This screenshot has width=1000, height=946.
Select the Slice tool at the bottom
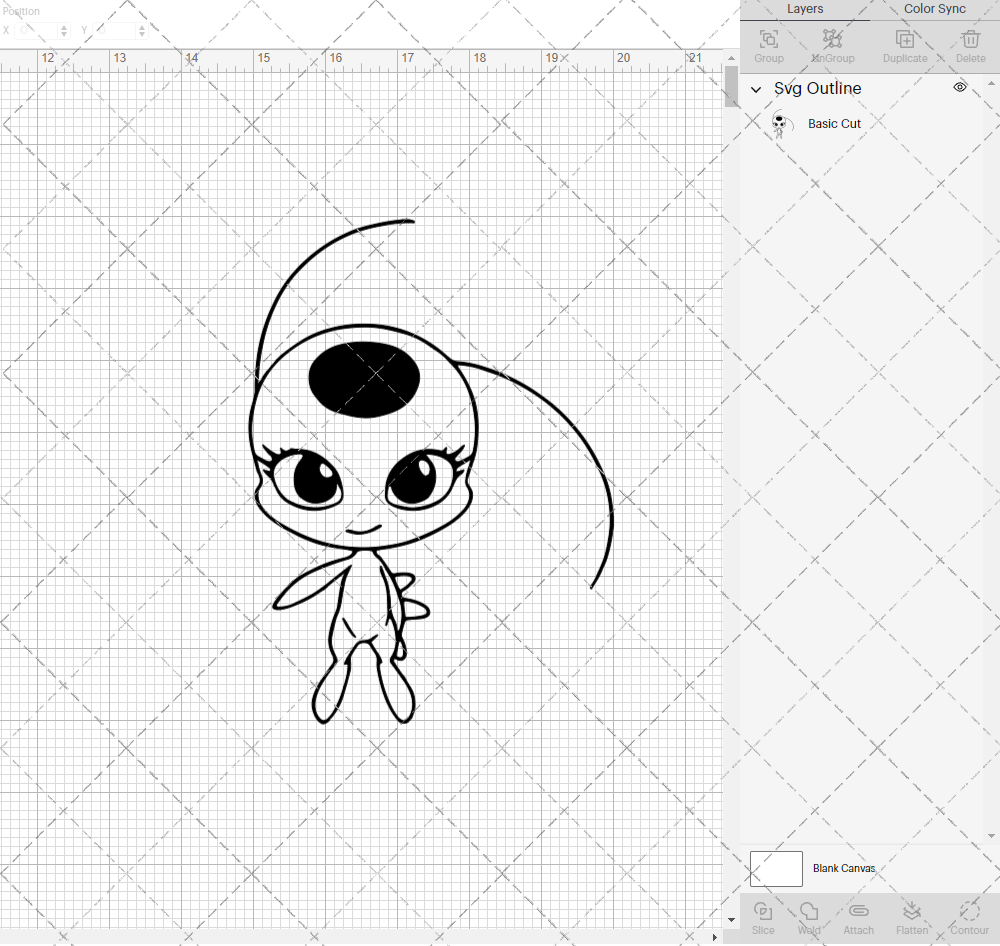pos(763,917)
